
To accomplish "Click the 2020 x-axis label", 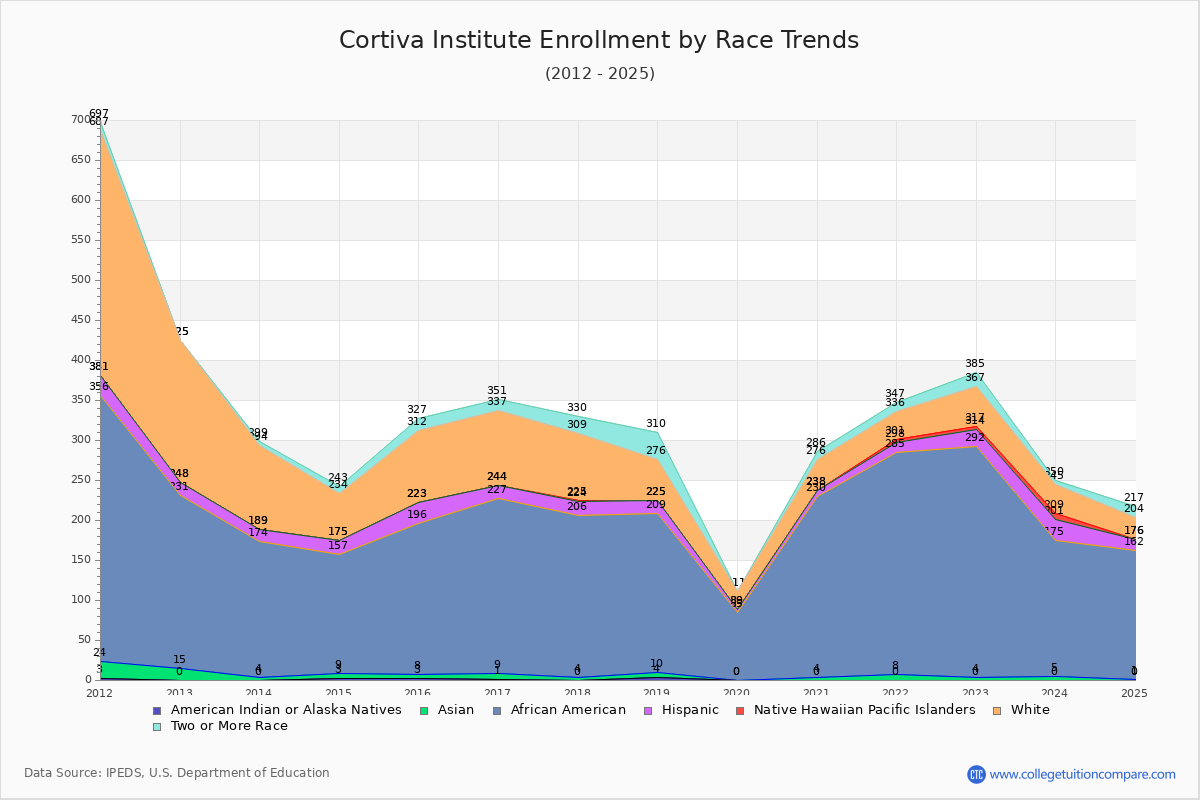I will point(737,693).
